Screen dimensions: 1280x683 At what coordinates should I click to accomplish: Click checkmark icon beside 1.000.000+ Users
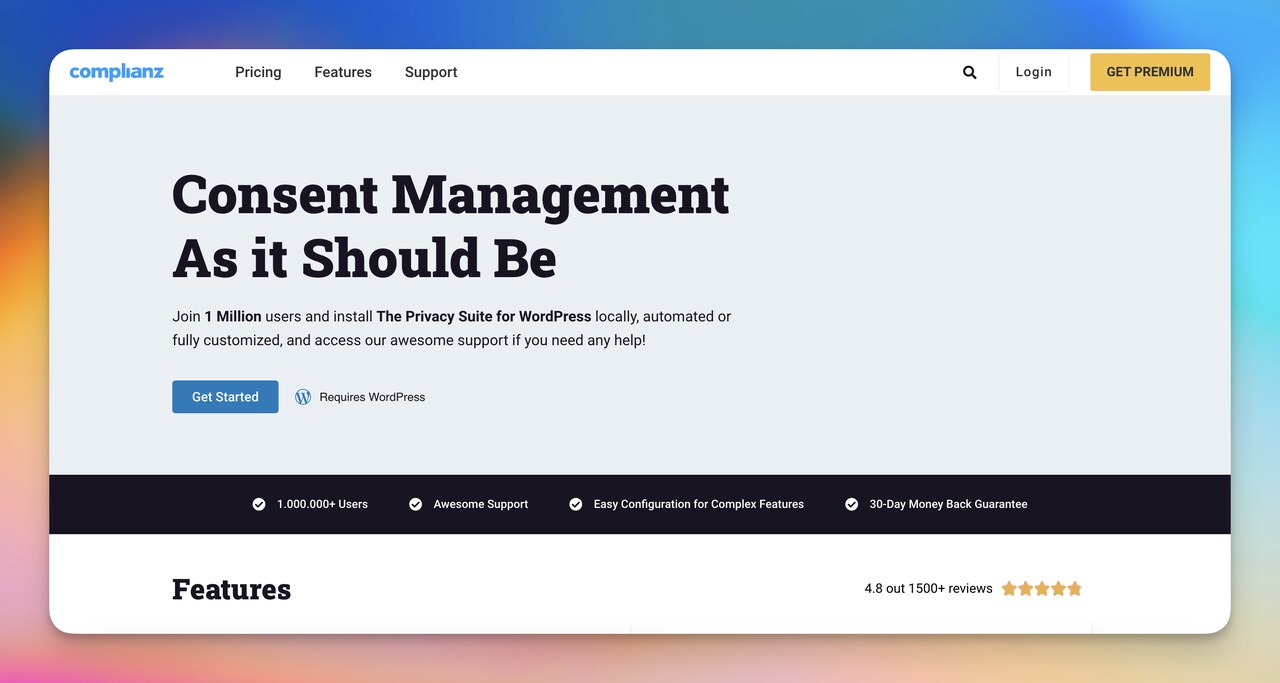coord(259,504)
